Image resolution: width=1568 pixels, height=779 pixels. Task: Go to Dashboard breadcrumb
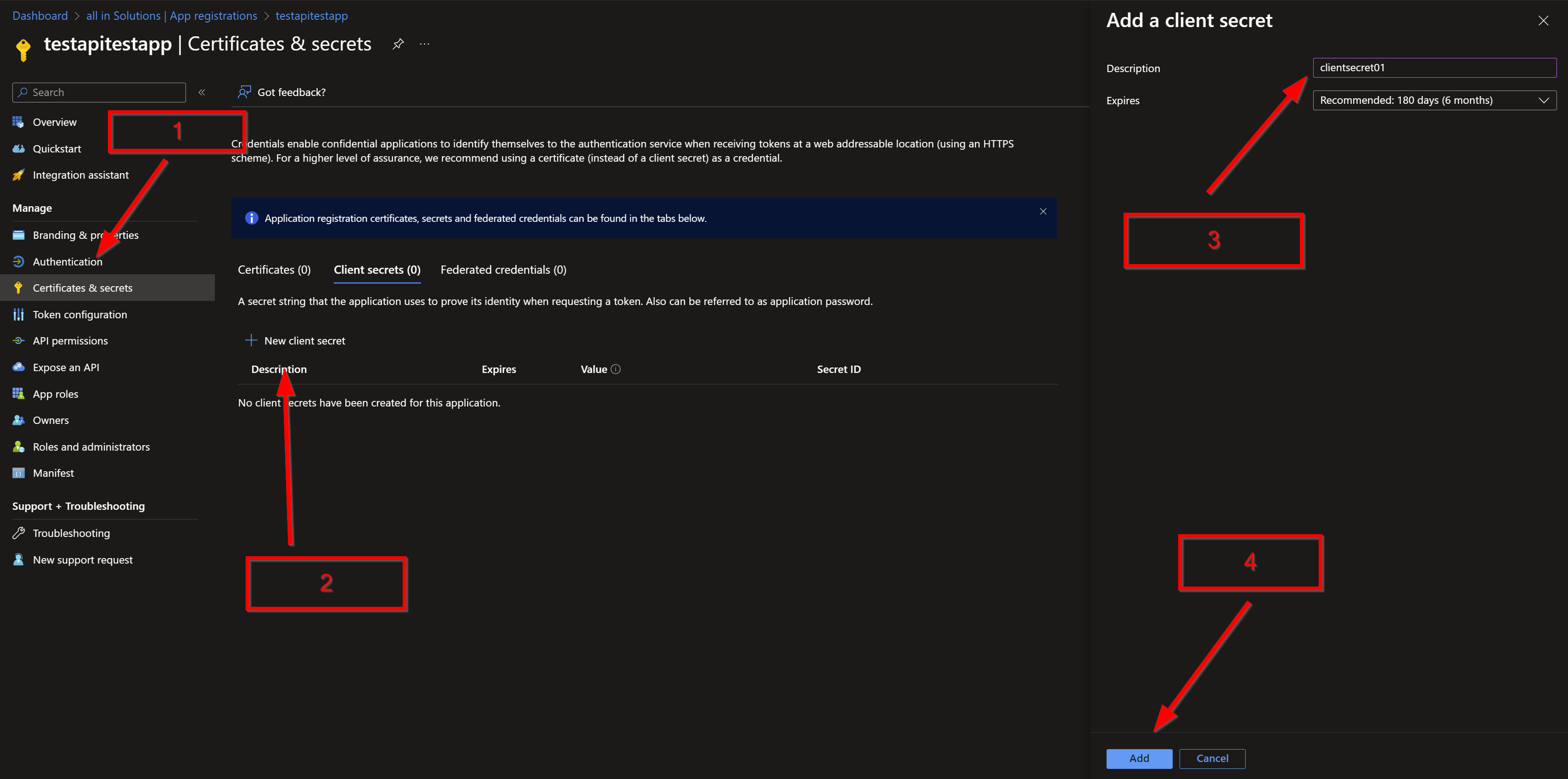[x=40, y=16]
